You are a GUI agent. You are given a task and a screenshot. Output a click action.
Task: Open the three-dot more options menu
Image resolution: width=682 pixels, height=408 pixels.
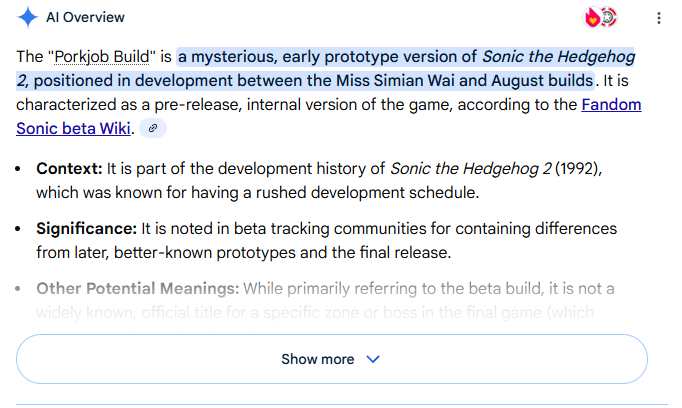(x=658, y=18)
